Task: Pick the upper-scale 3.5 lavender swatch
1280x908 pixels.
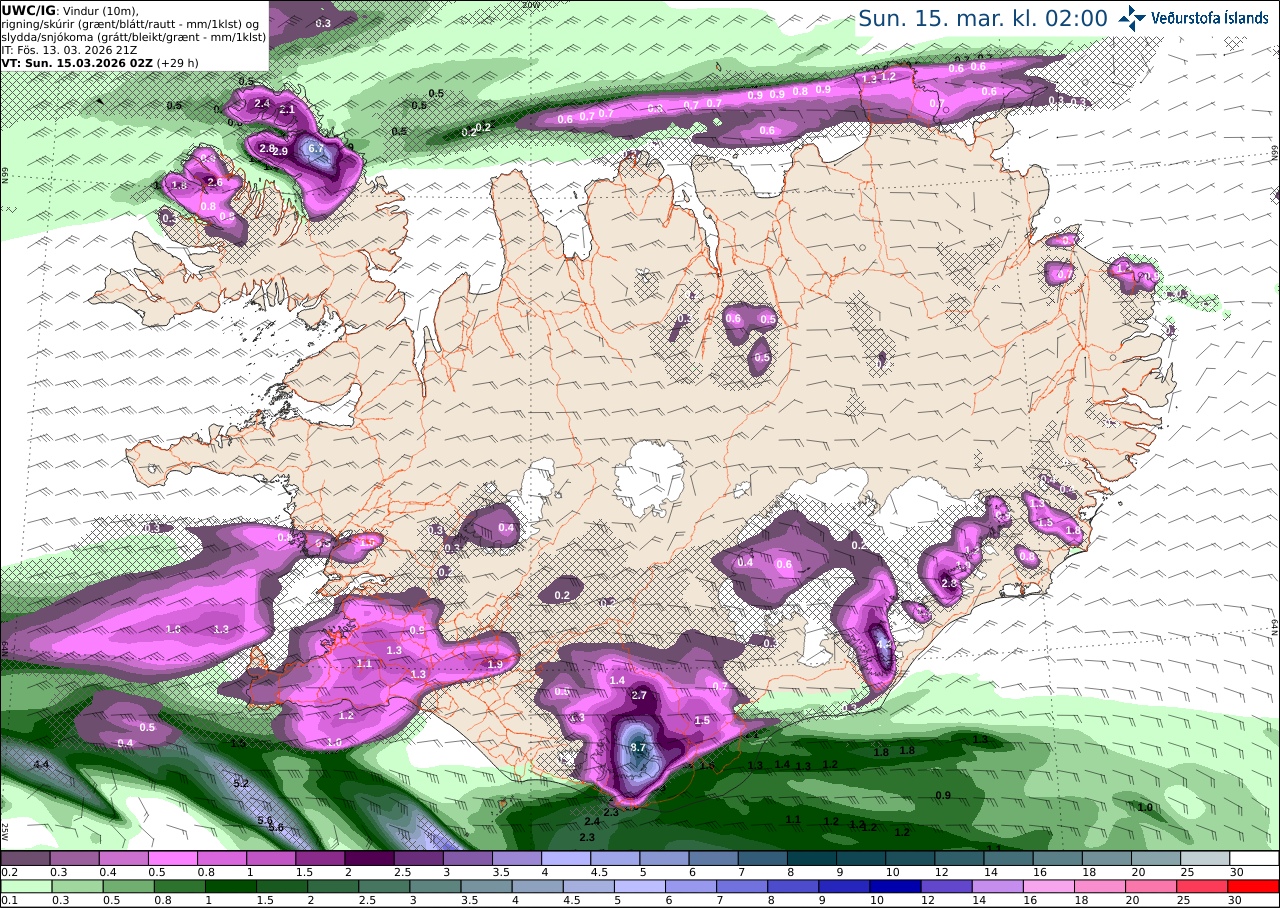Action: click(517, 858)
